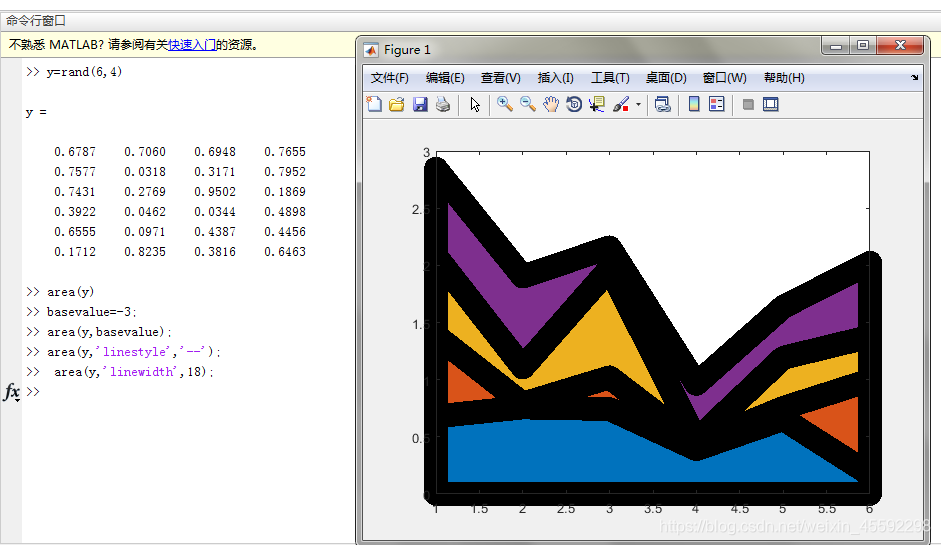Viewport: 941px width, 545px height.
Task: Activate the Pan hand tool
Action: (551, 104)
